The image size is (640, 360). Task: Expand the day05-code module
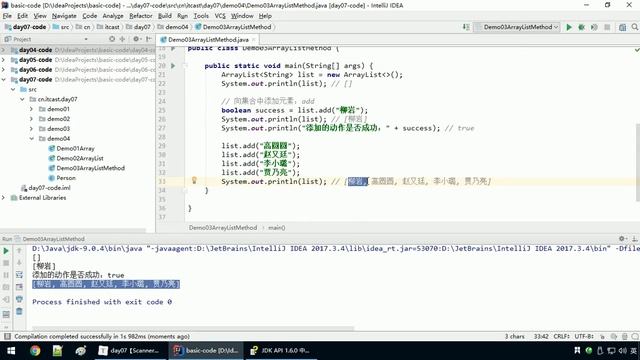tap(3, 60)
